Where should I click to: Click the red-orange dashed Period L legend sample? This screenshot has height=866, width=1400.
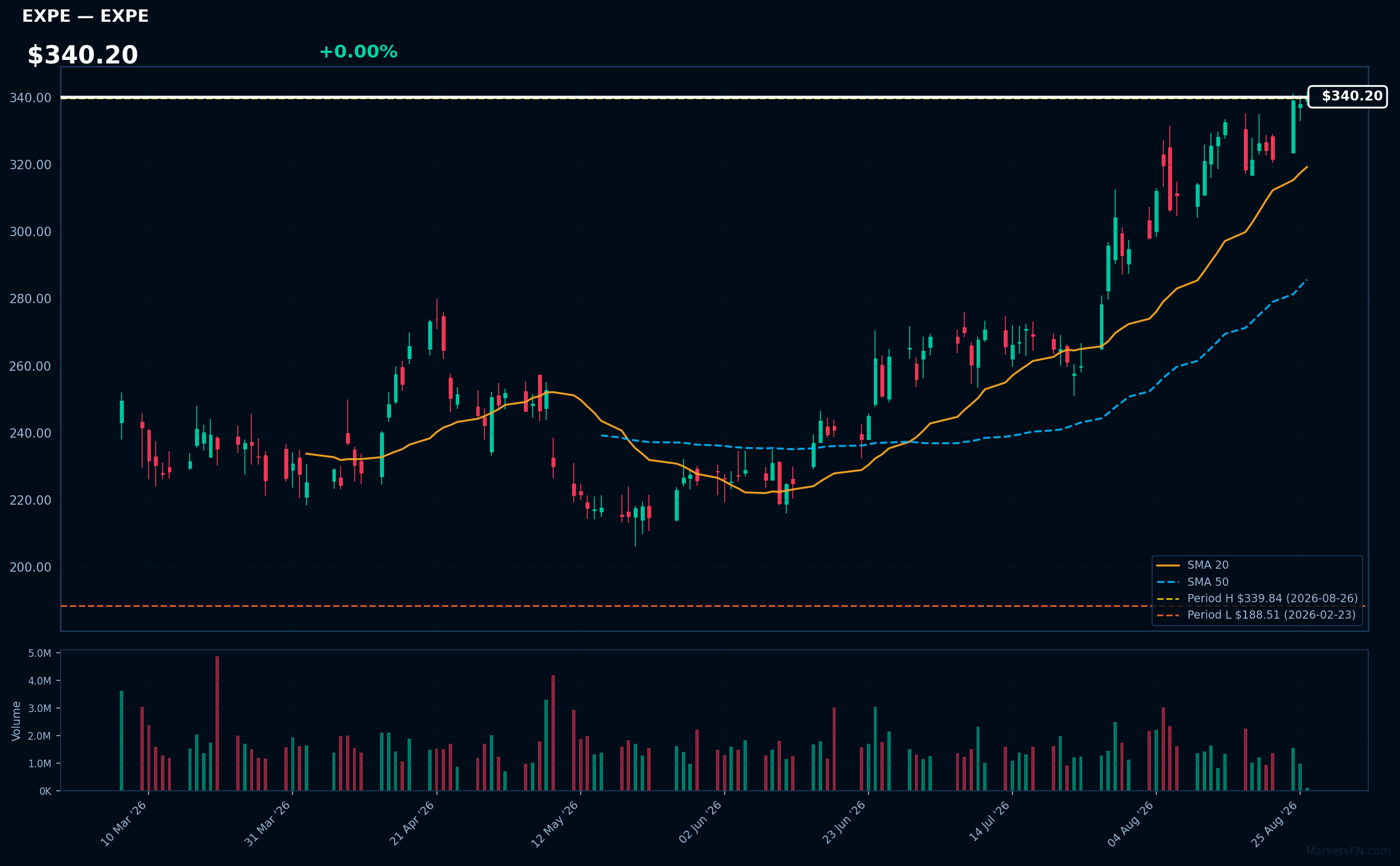[x=1168, y=615]
